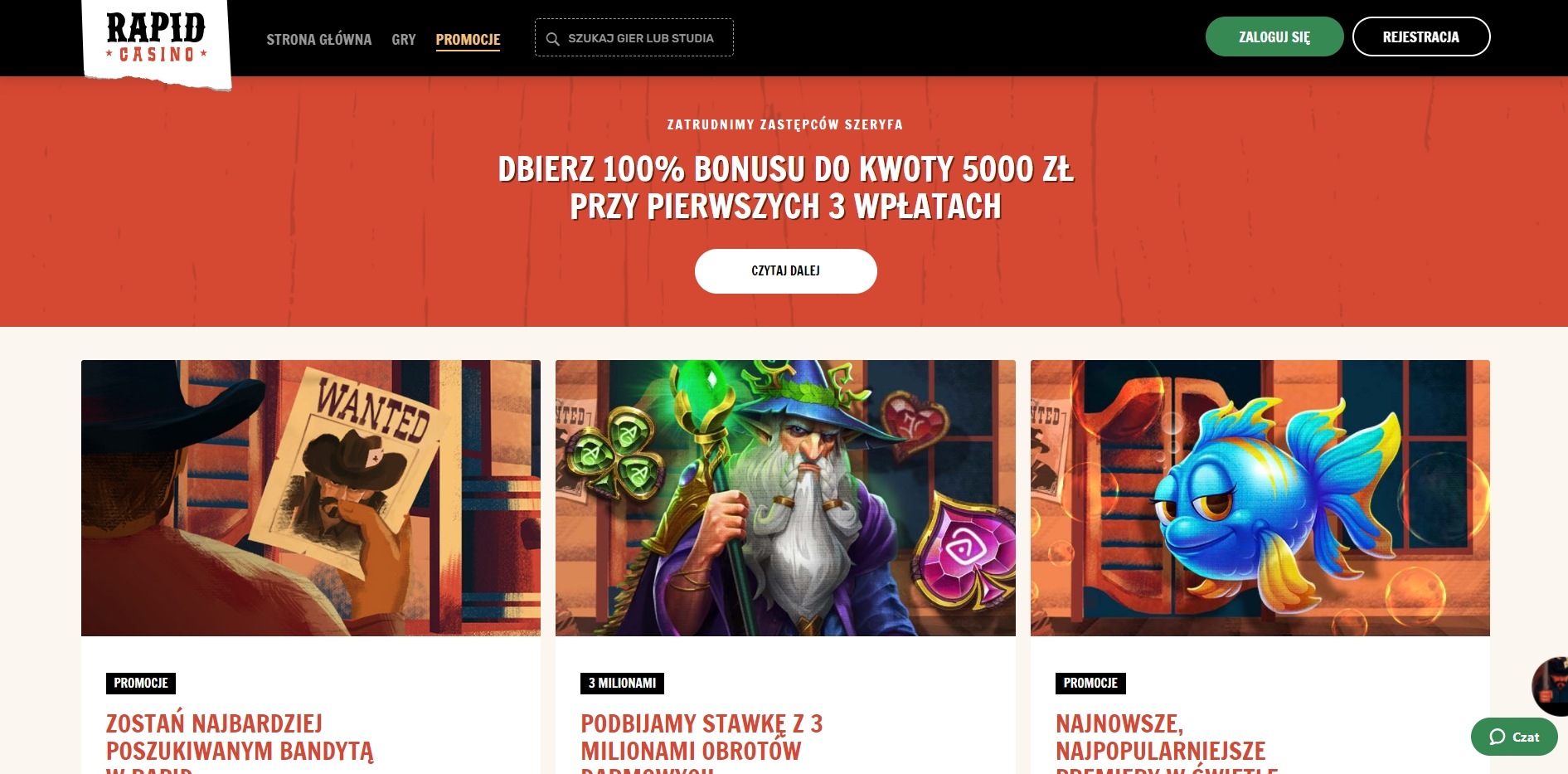This screenshot has width=1568, height=774.
Task: Click the 3 Milionami tag label
Action: 622,684
